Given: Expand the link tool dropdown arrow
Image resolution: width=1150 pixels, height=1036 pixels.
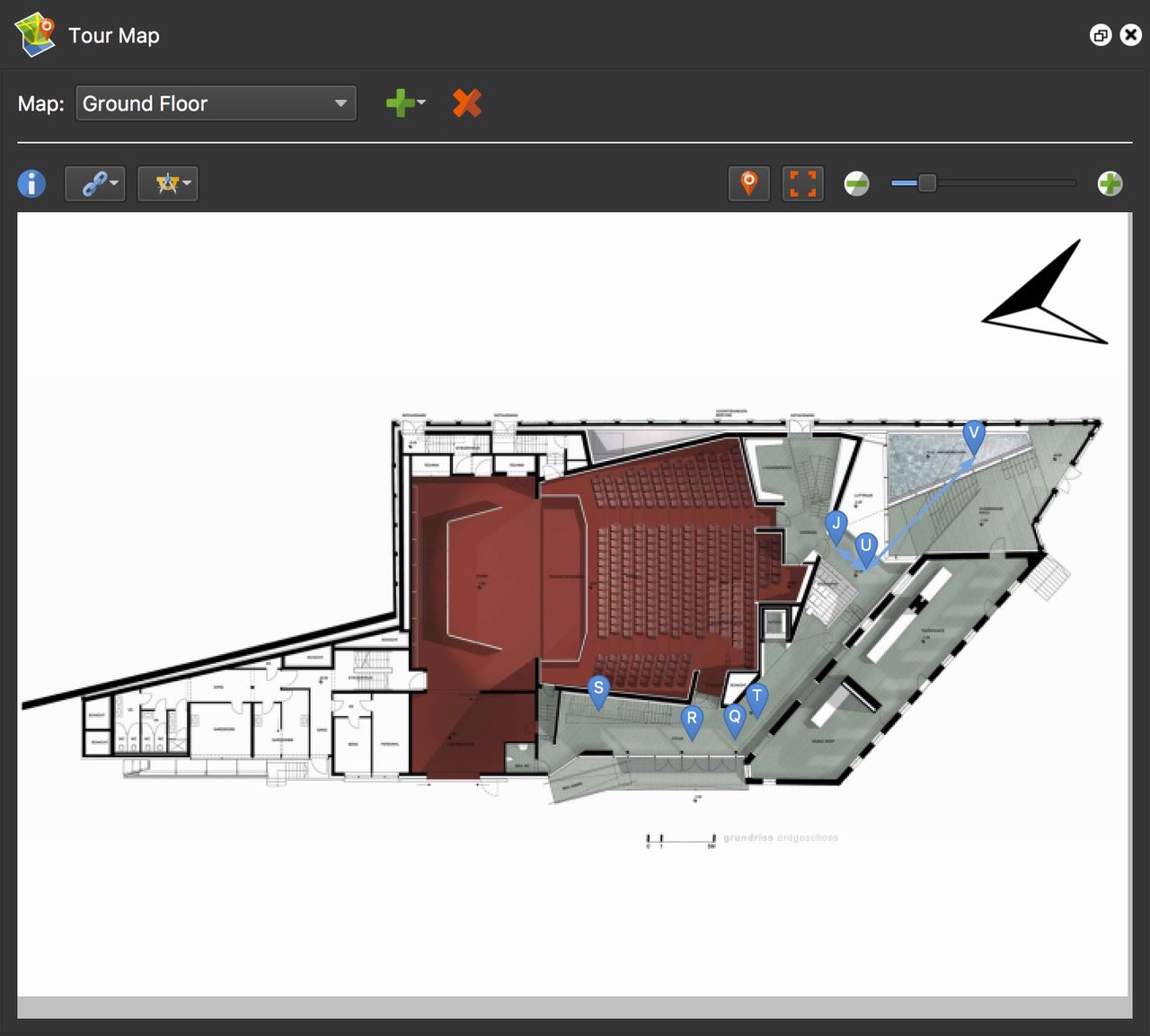Looking at the screenshot, I should (x=113, y=185).
